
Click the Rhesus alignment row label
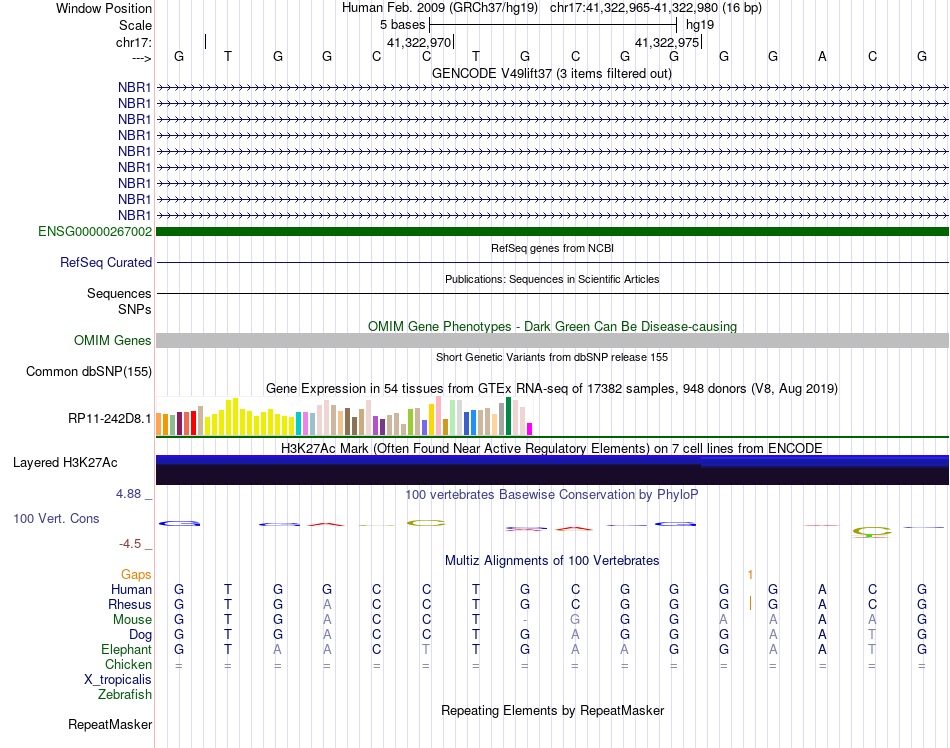(x=130, y=604)
